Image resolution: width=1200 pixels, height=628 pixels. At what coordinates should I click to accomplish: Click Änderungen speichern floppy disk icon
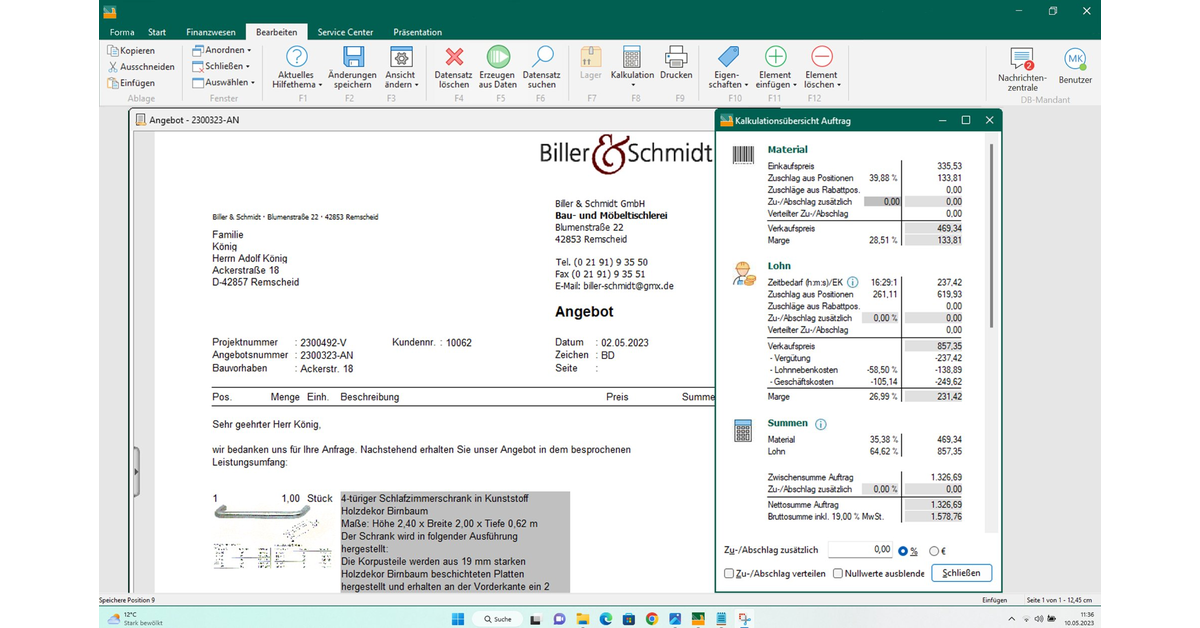[352, 57]
